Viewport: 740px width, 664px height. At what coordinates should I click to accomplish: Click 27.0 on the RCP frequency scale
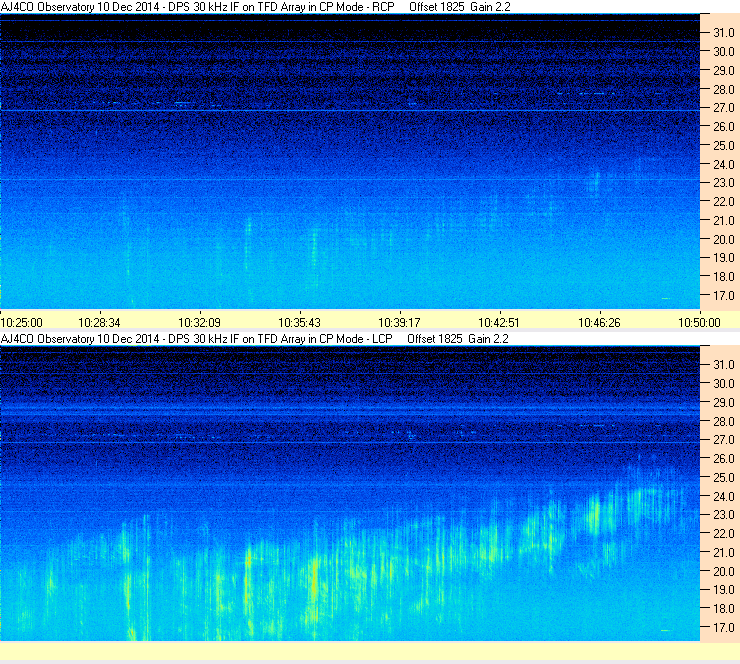point(723,108)
